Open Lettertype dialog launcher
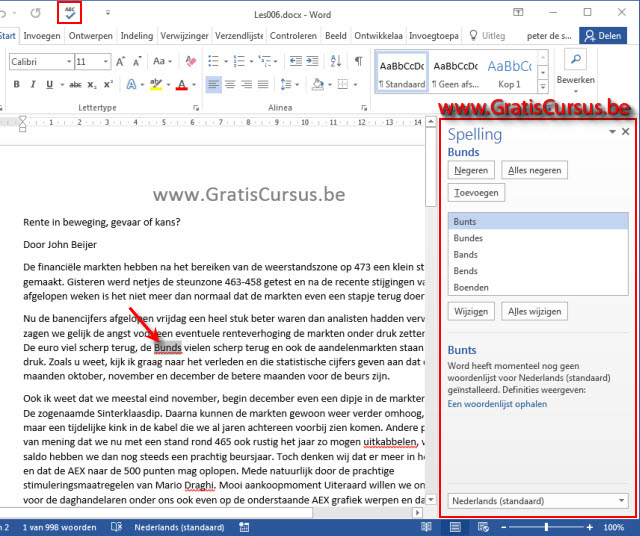 196,108
